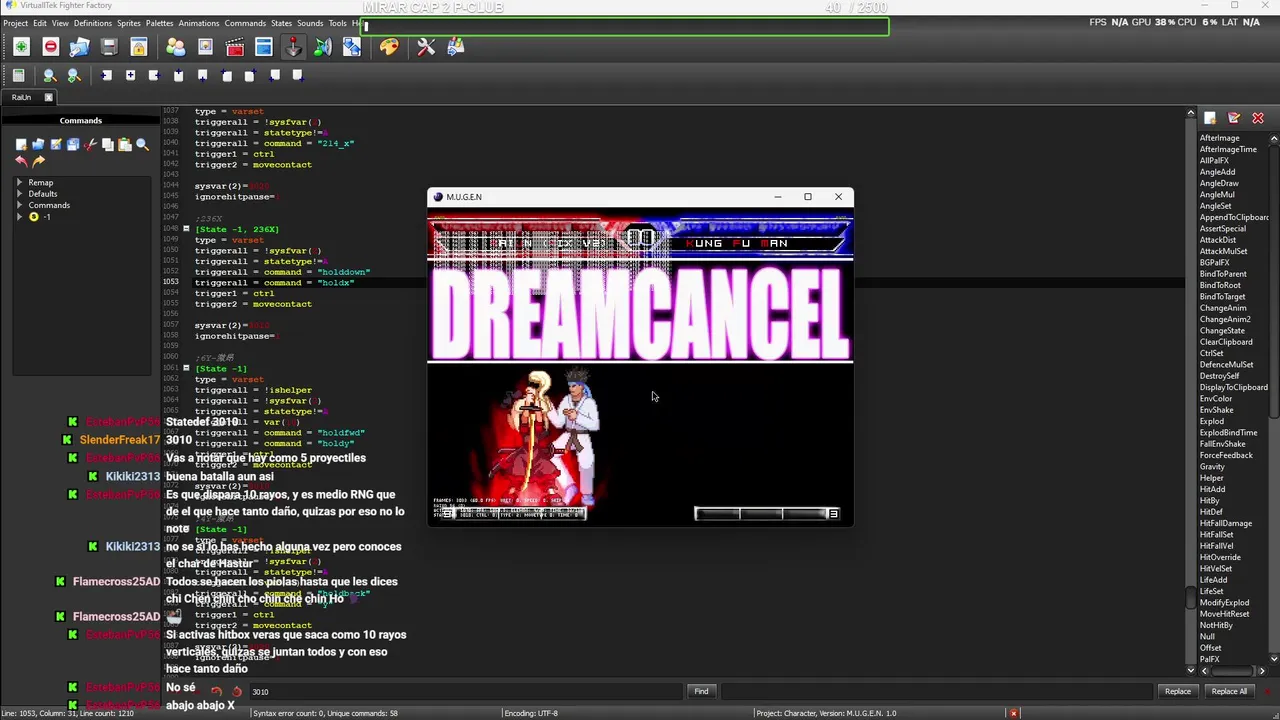Image resolution: width=1280 pixels, height=720 pixels.
Task: Open the Definitions menu
Action: 93,23
